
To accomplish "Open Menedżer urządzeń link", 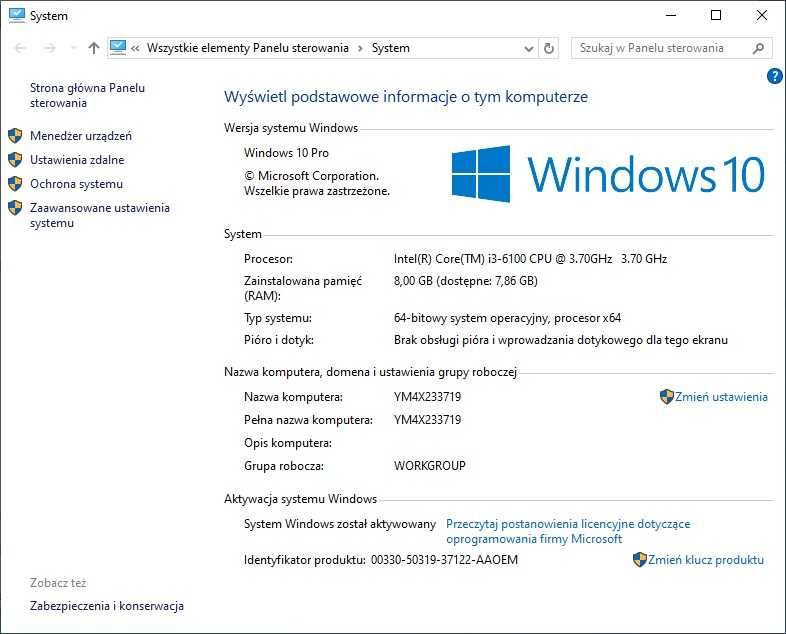I will 81,136.
